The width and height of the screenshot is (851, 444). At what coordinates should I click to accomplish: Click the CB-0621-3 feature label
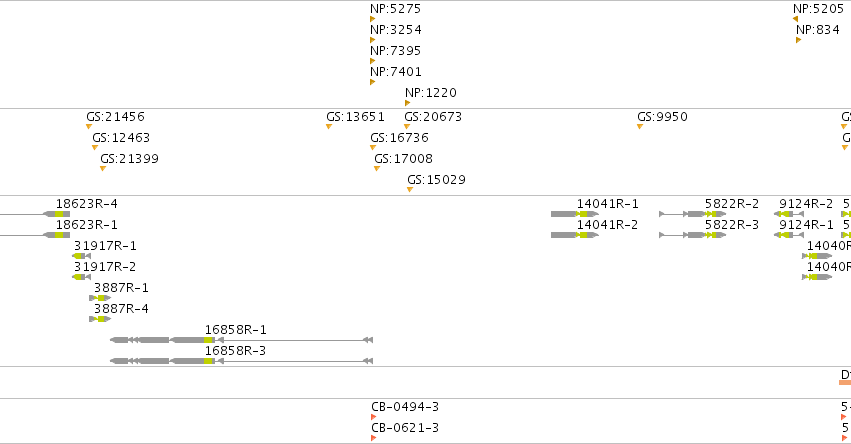(405, 428)
